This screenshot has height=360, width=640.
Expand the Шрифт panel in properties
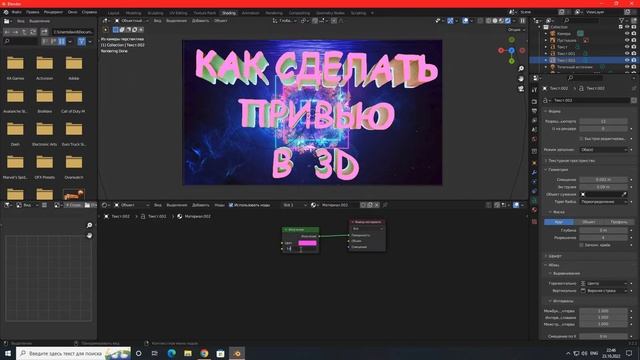click(555, 256)
